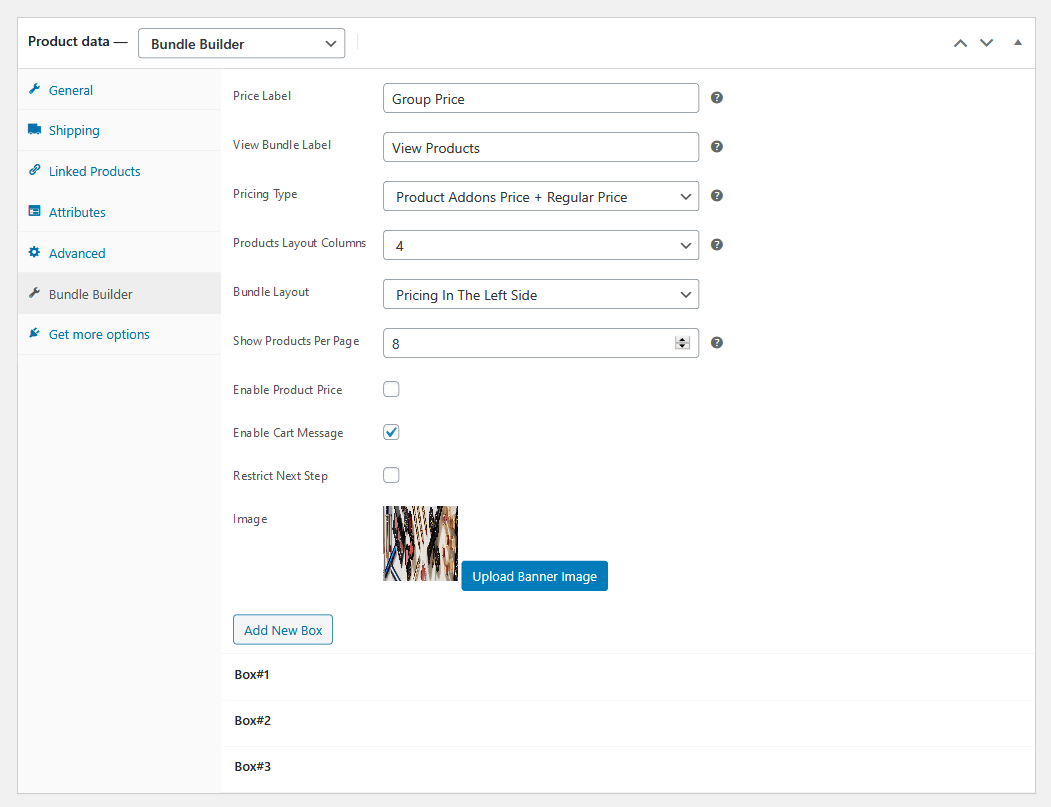Enable the Product Price checkbox
The image size is (1051, 807).
(391, 389)
